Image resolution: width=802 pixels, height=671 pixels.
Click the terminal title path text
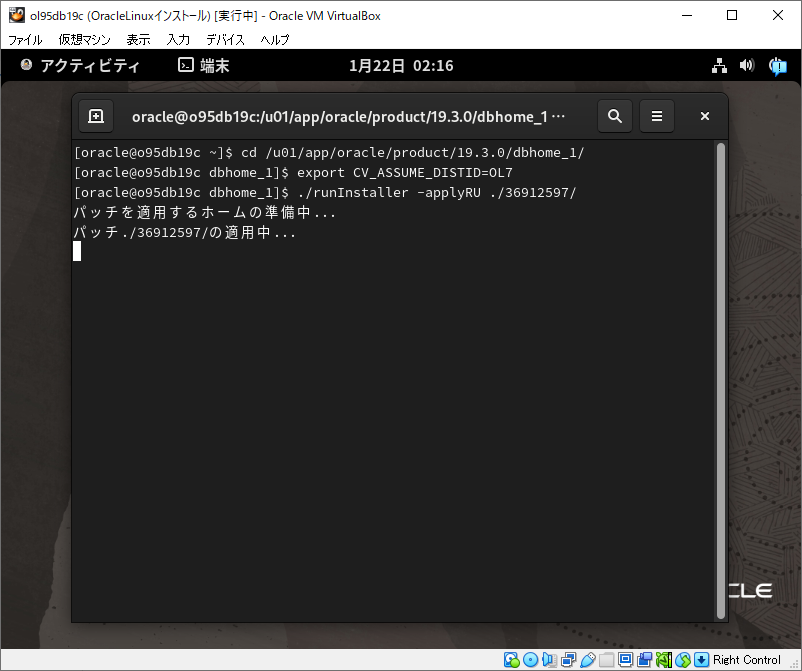click(x=348, y=117)
